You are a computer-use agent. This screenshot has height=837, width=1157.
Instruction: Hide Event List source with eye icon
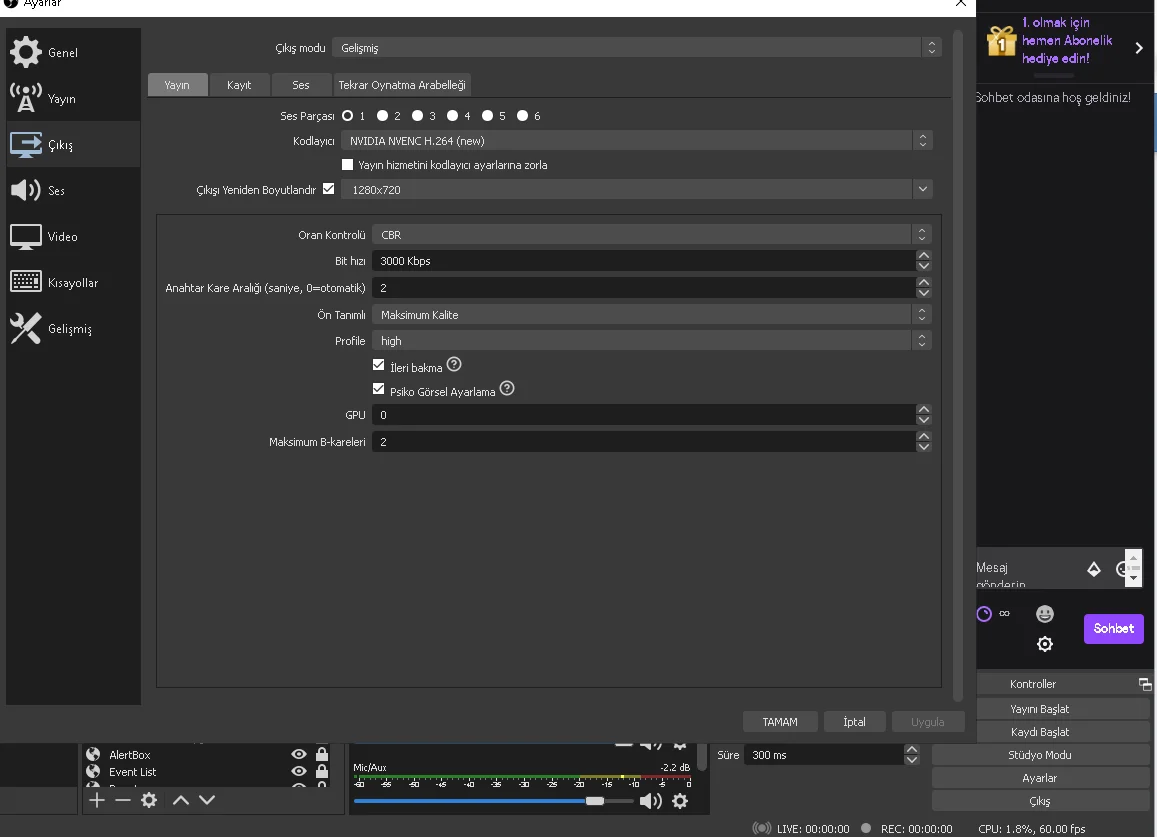(299, 771)
